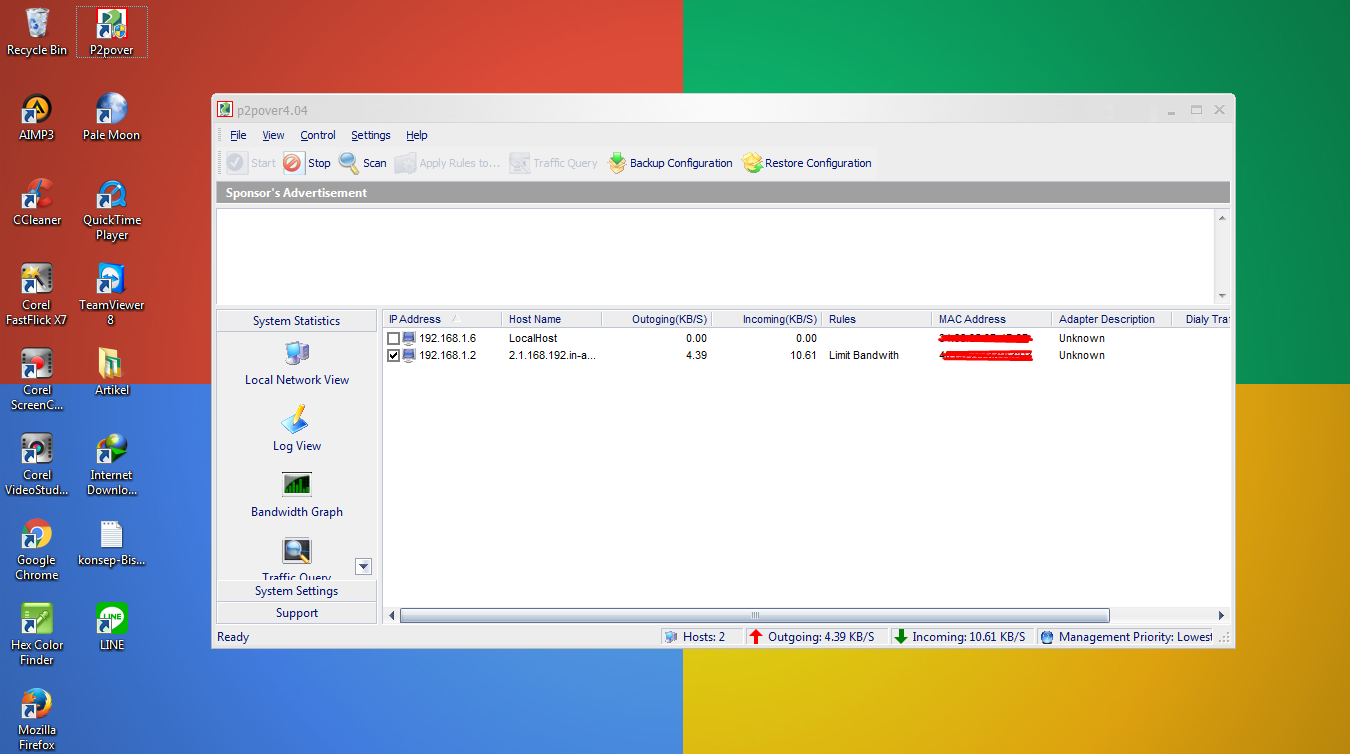The width and height of the screenshot is (1350, 754).
Task: Click the toolbar's Traffic Query button
Action: pyautogui.click(x=553, y=163)
